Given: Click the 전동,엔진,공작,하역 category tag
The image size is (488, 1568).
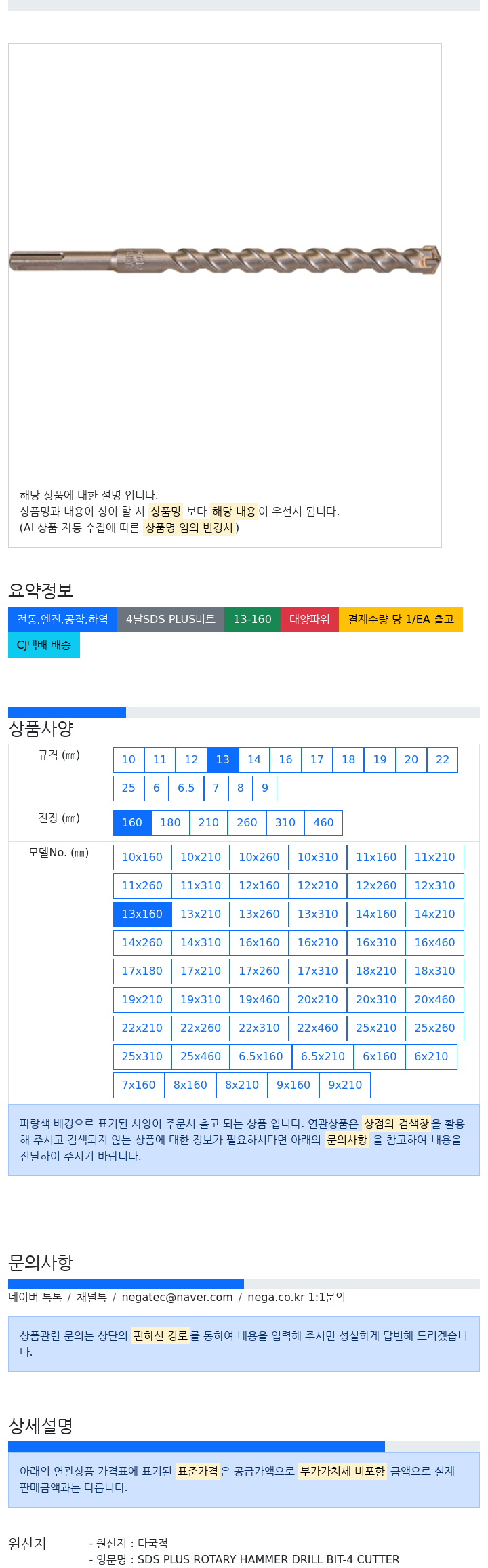Looking at the screenshot, I should [62, 619].
